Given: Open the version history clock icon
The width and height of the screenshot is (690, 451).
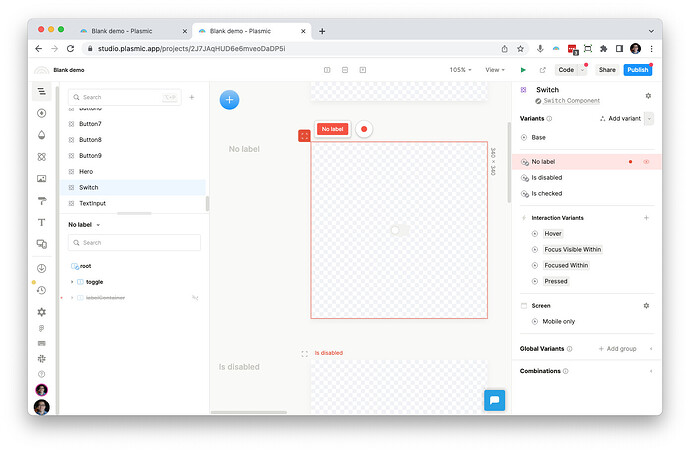Looking at the screenshot, I should (41, 290).
